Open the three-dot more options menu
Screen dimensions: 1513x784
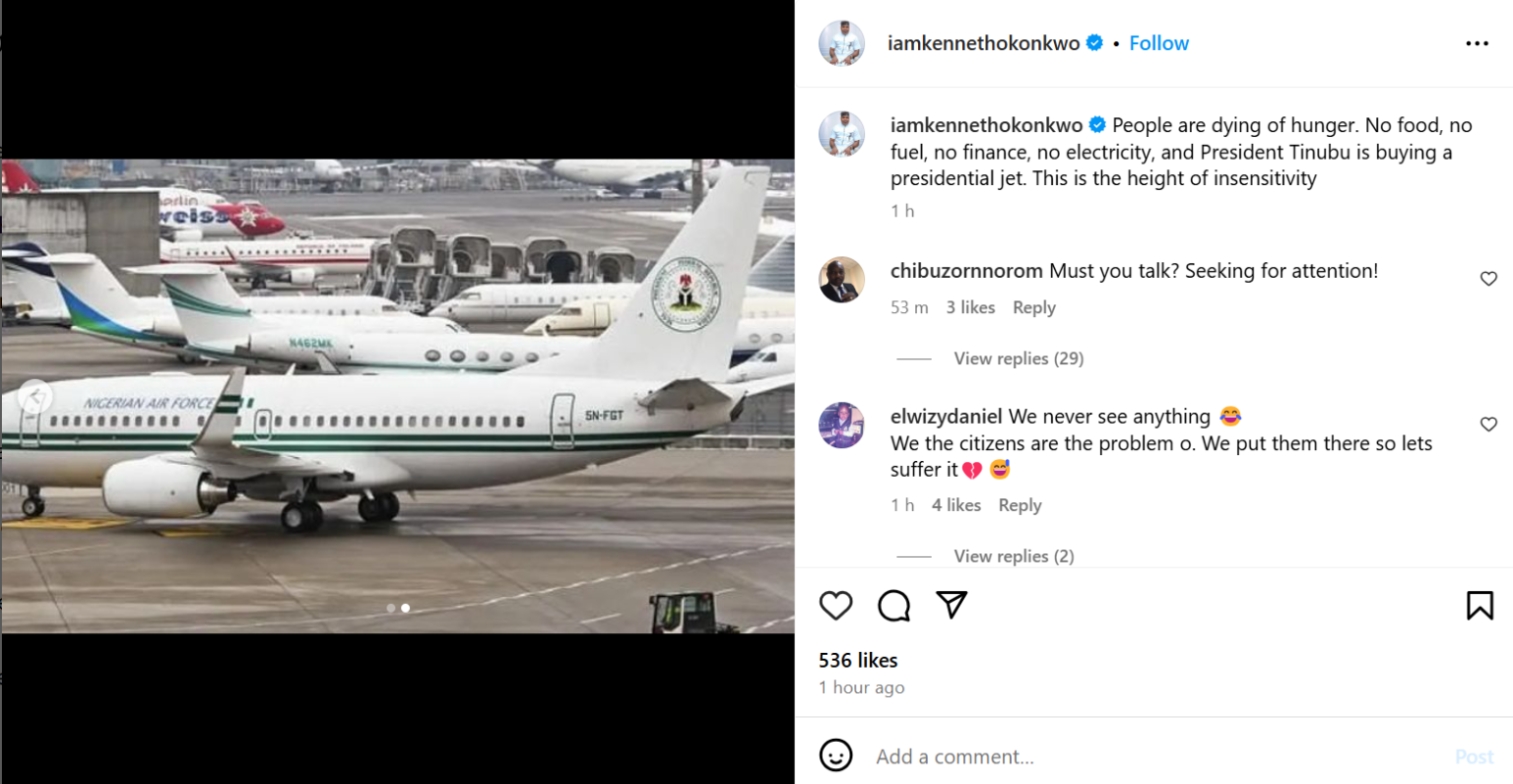[x=1477, y=43]
